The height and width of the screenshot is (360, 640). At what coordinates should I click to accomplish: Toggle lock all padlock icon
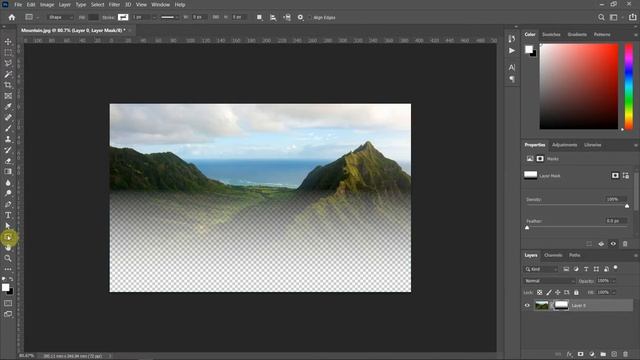coord(576,292)
